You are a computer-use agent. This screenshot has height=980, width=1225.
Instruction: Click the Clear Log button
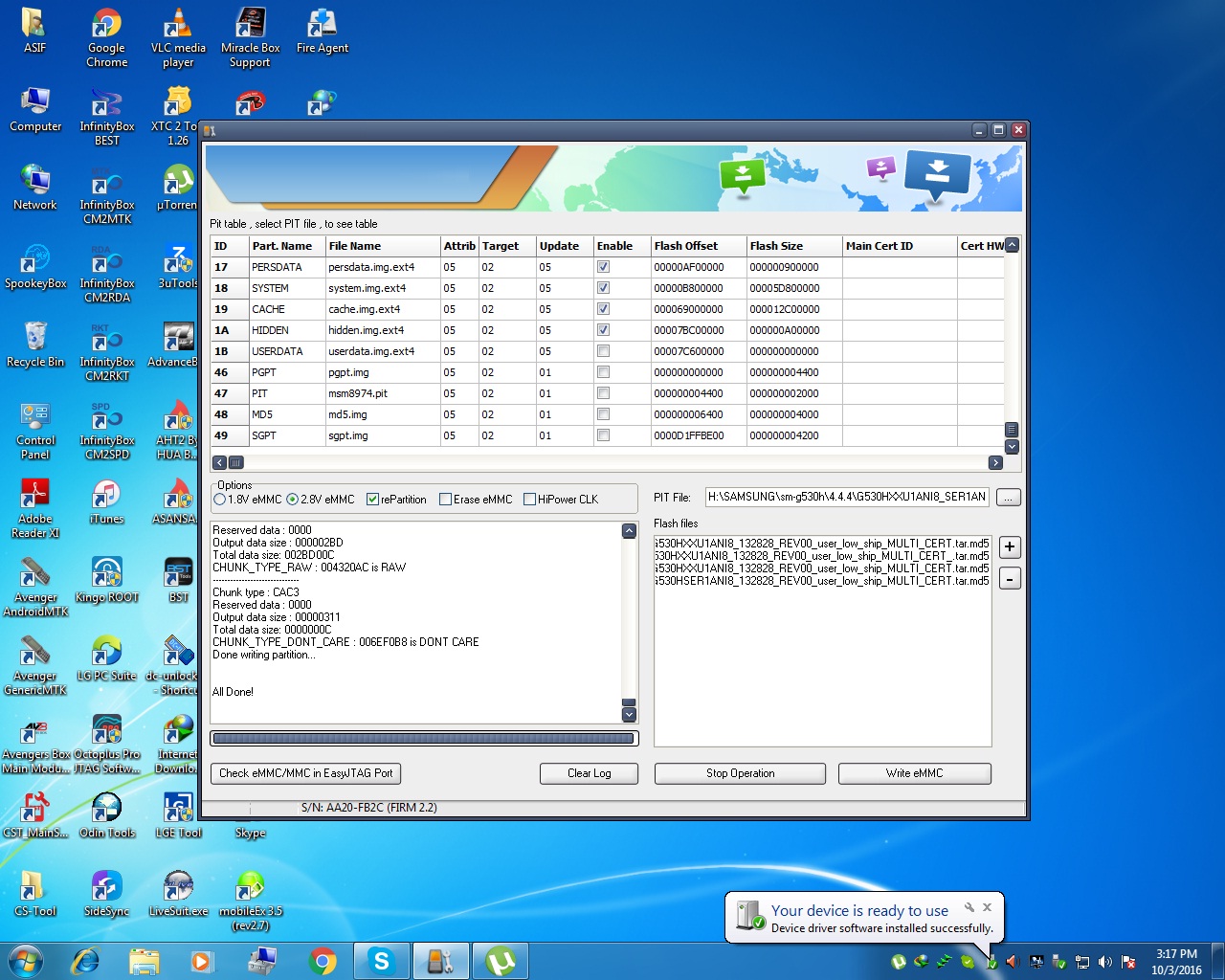tap(590, 773)
